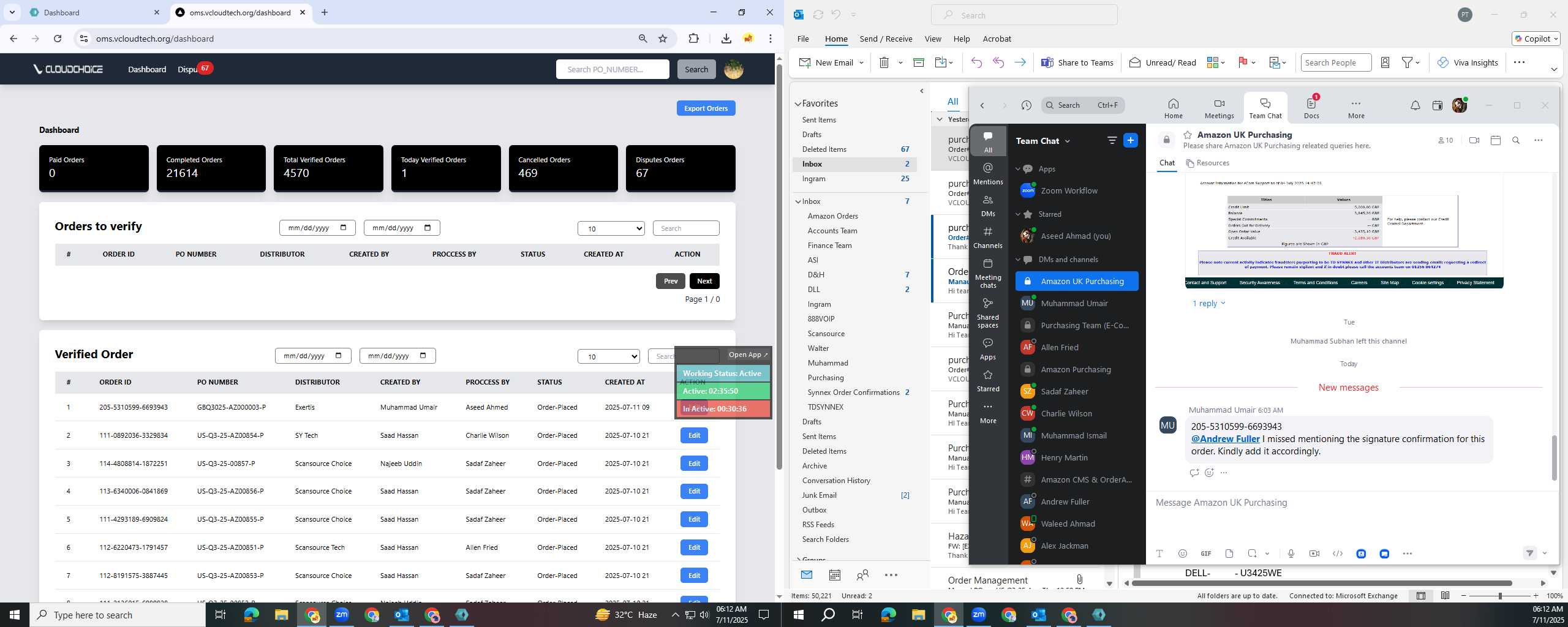Star the Amazon UK Purchasing channel
This screenshot has height=627, width=1568.
coord(1188,135)
